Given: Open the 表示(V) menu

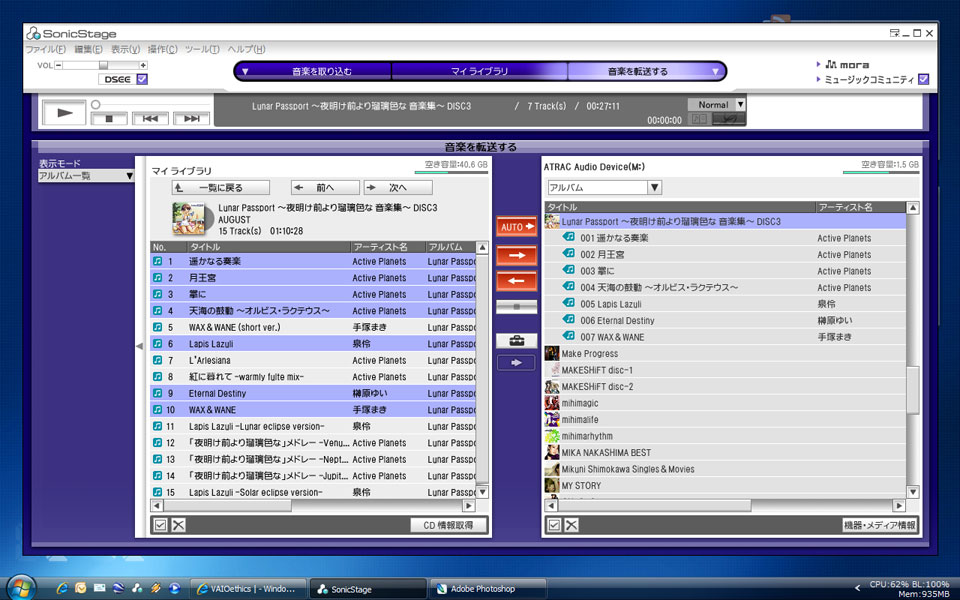Looking at the screenshot, I should point(126,50).
